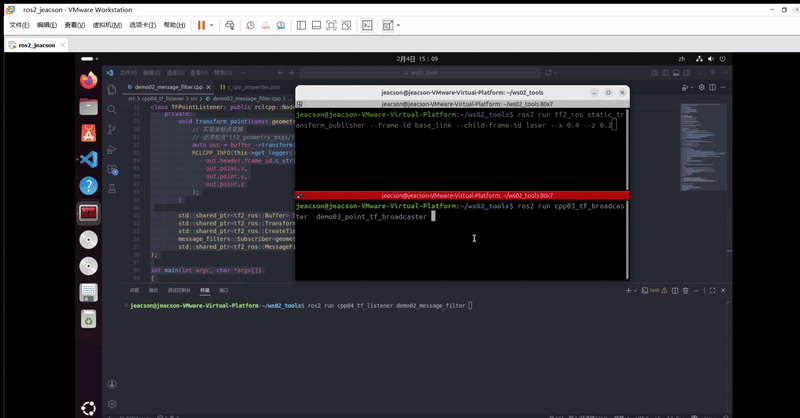
Task: Open the VS Code Manage gear icon
Action: [112, 404]
